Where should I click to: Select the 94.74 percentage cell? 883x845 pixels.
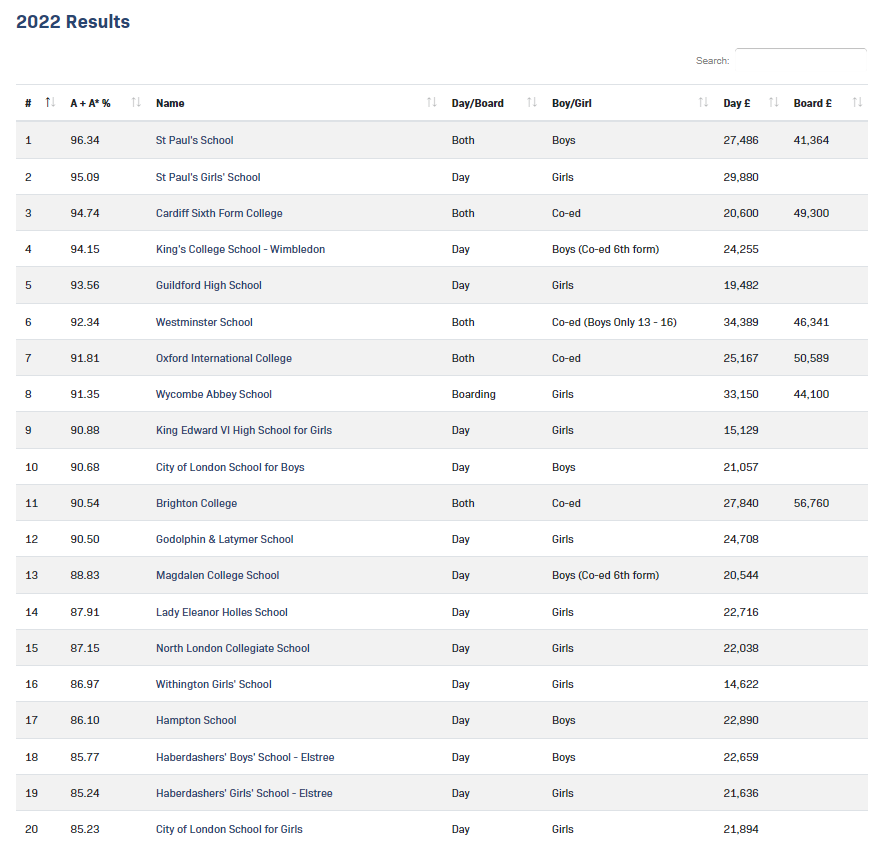(85, 213)
